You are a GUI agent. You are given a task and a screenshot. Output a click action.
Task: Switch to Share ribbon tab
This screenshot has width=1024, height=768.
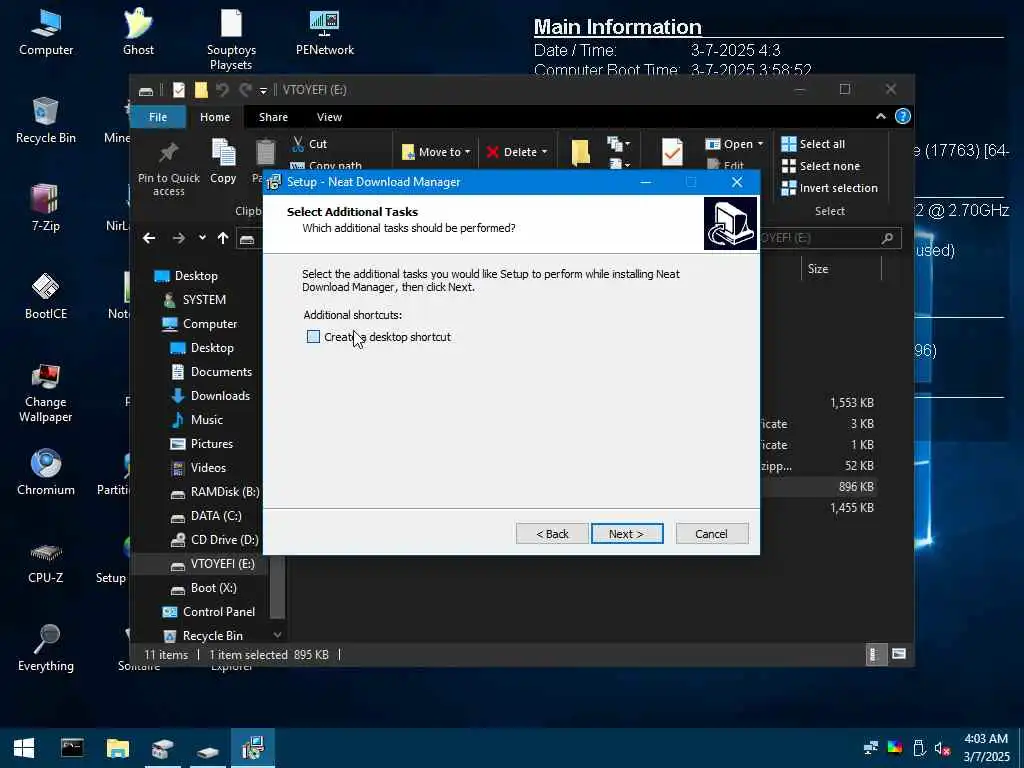point(273,117)
